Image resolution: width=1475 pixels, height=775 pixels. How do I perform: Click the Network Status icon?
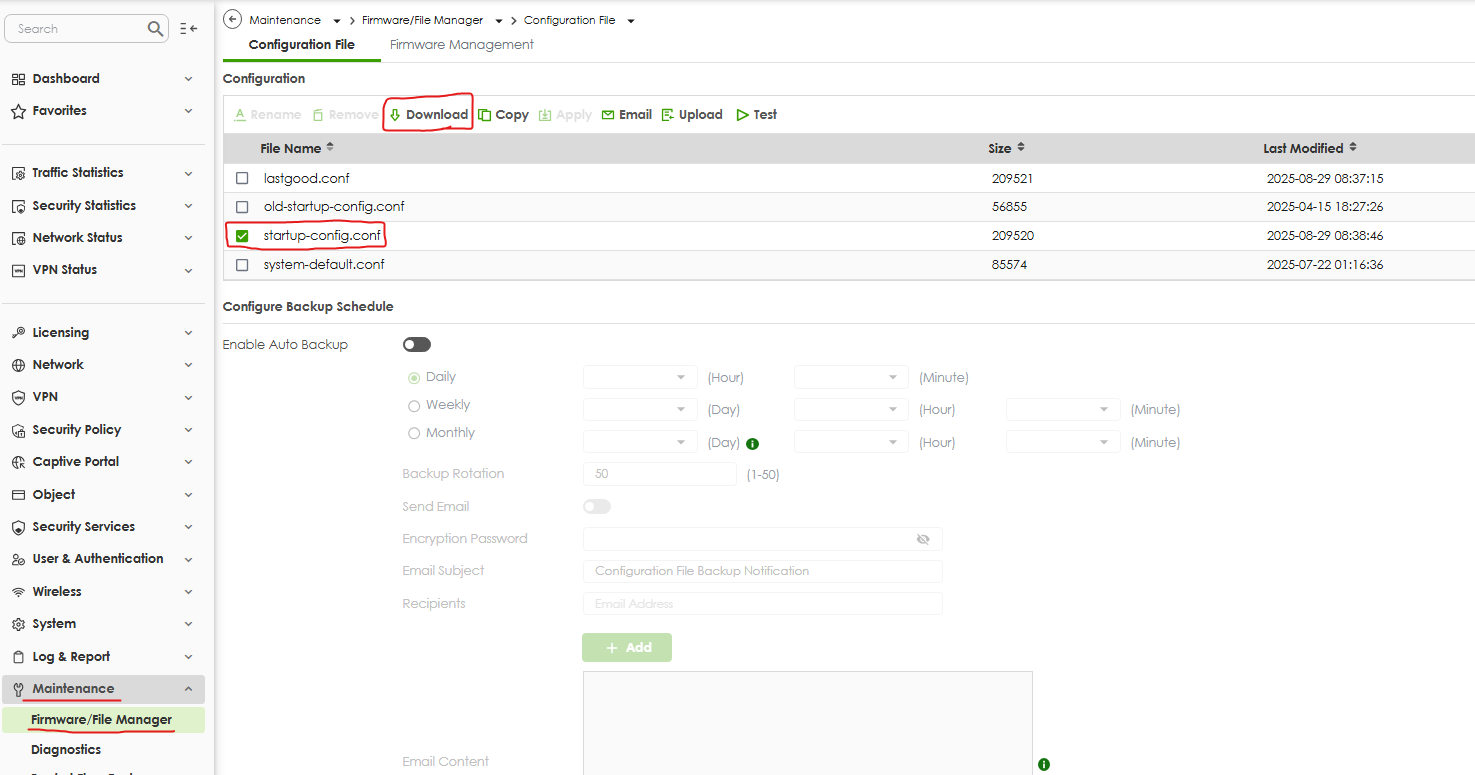pos(18,238)
